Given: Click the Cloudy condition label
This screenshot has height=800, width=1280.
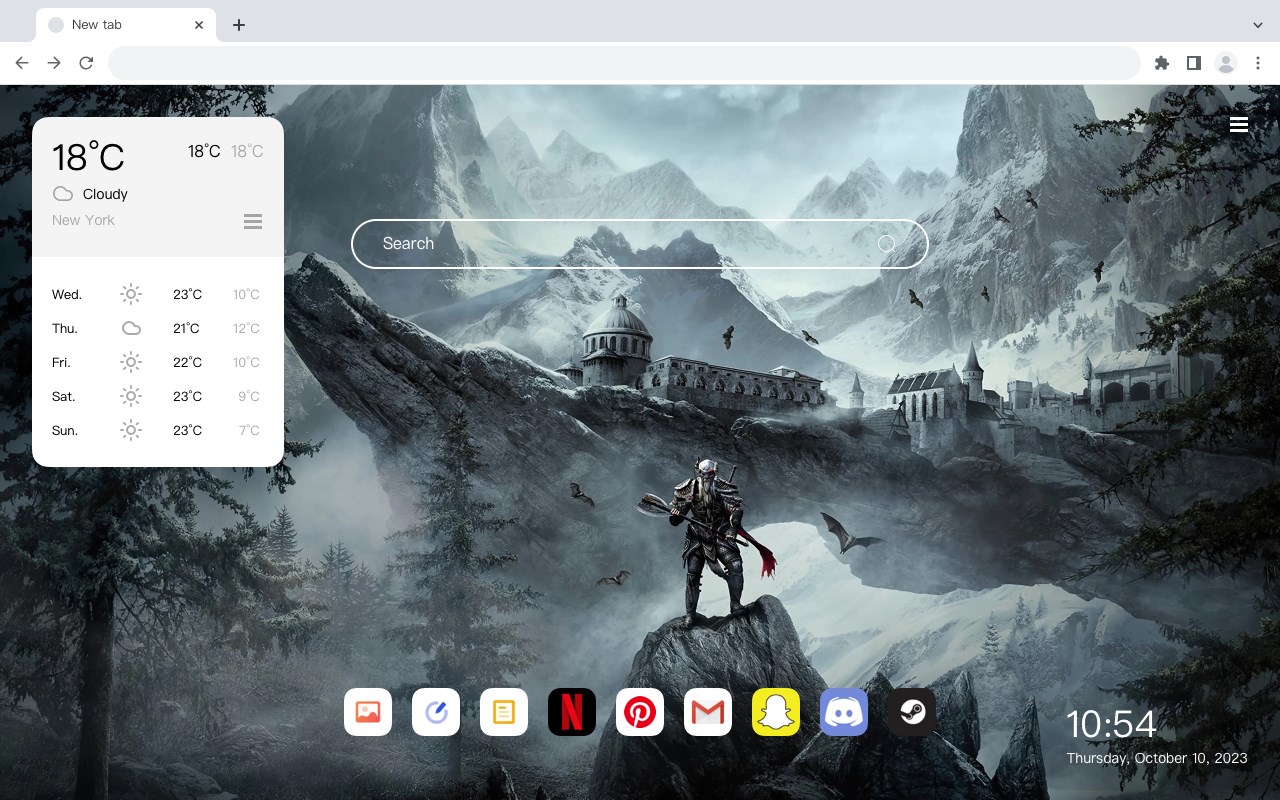Looking at the screenshot, I should (x=105, y=194).
